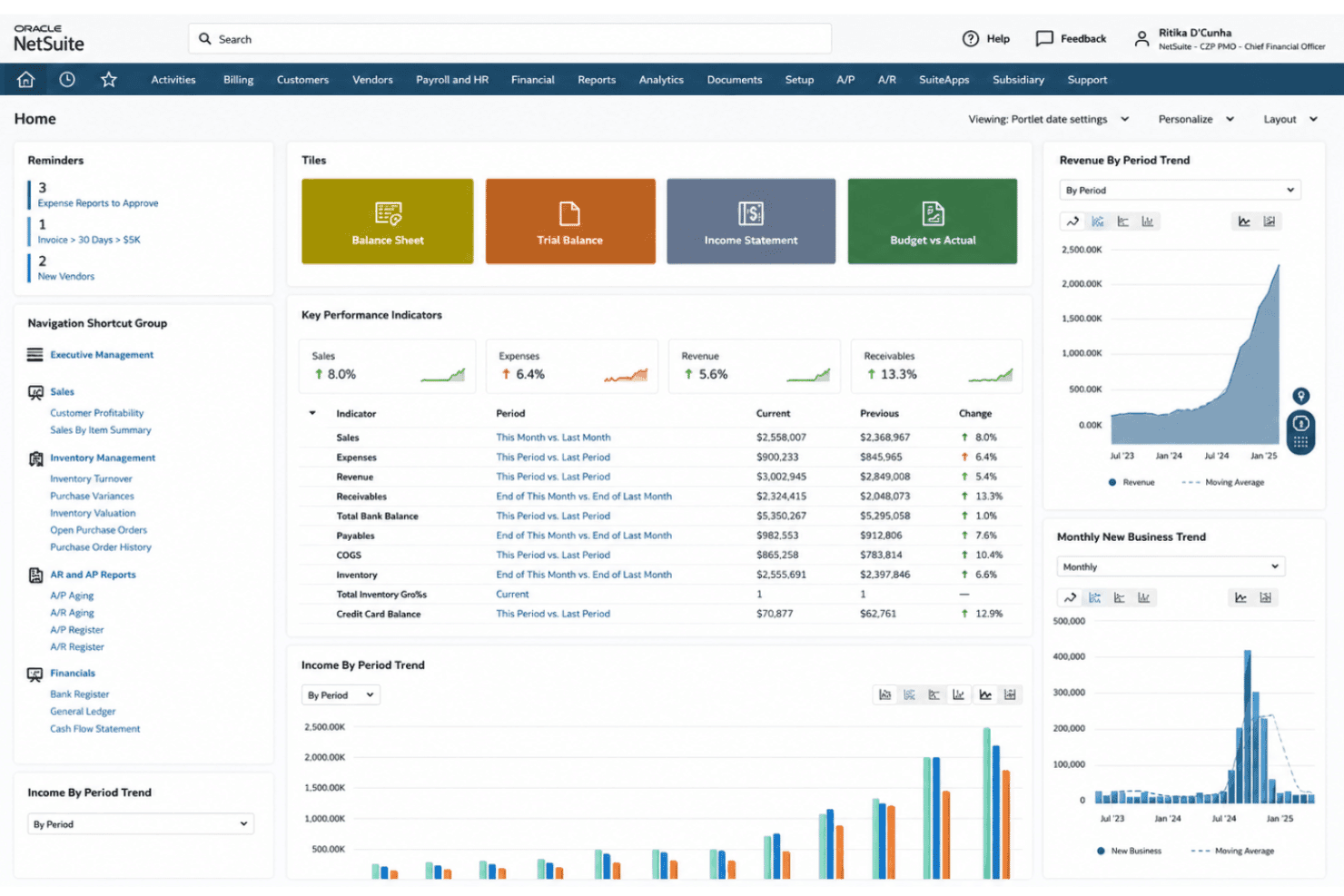Click the Feedback speech bubble icon
The image size is (1344, 896).
tap(1044, 38)
